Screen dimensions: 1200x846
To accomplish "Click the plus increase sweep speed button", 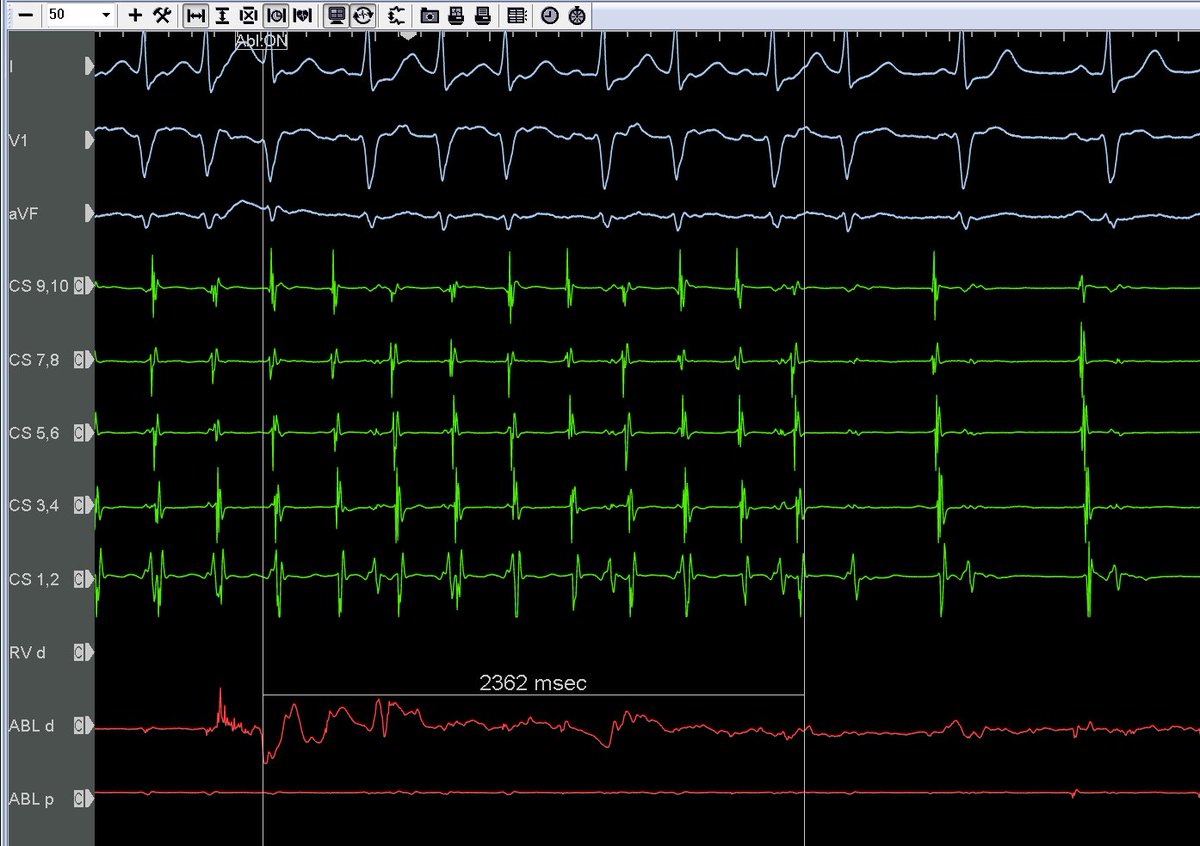I will [x=136, y=15].
